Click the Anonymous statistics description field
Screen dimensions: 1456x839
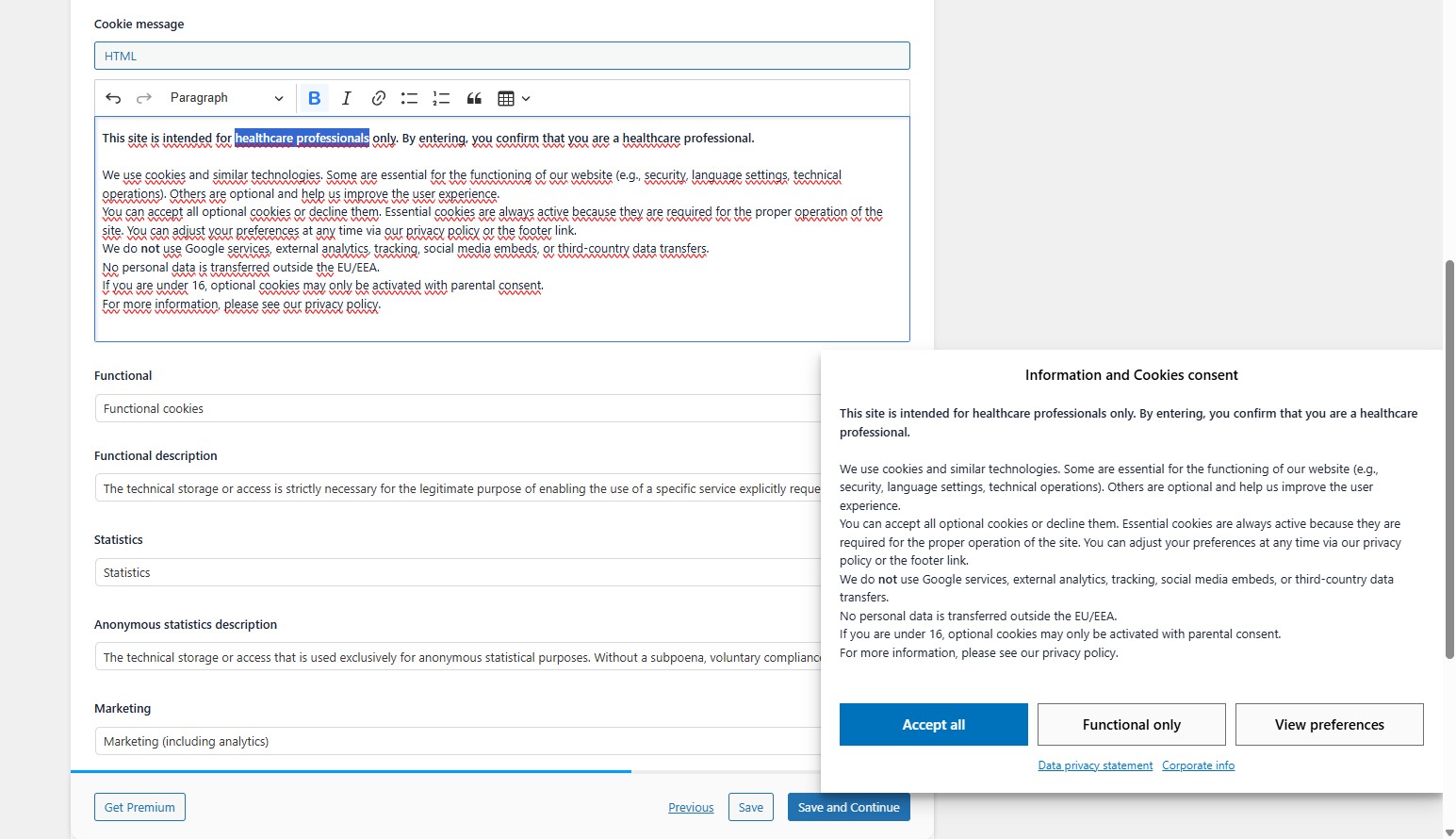pyautogui.click(x=458, y=657)
